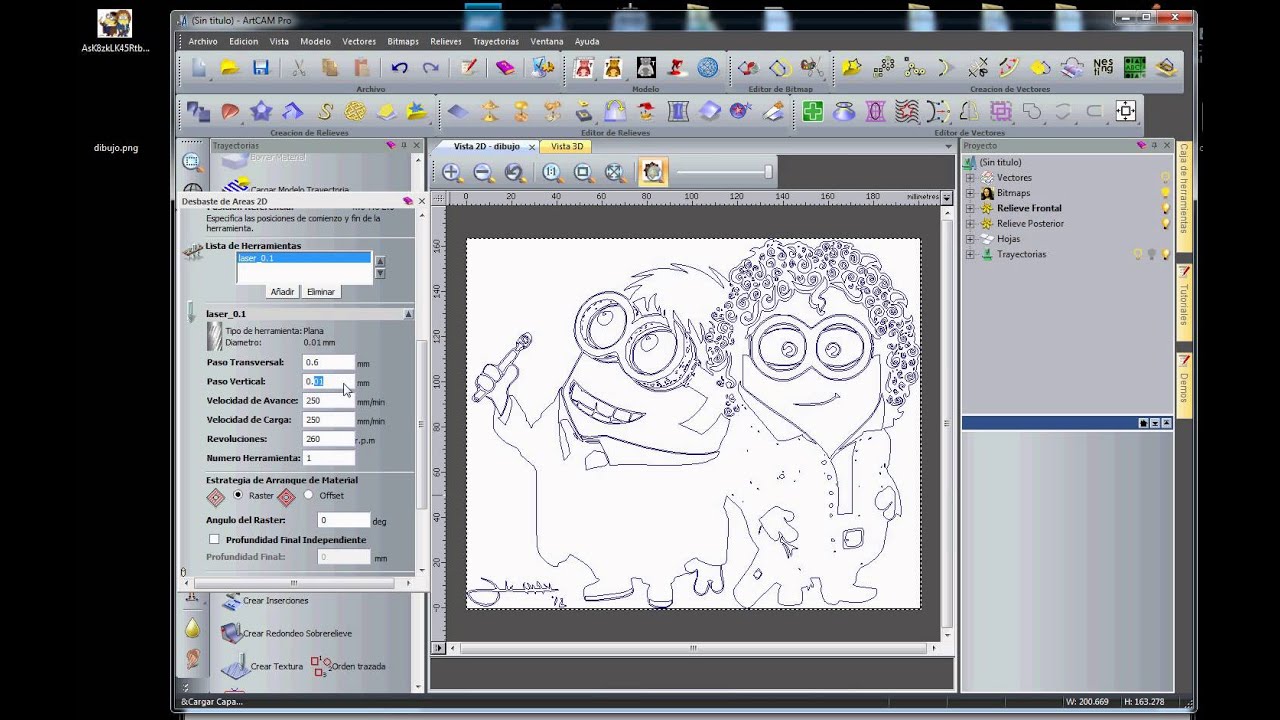The height and width of the screenshot is (720, 1280).
Task: Open the view tabs dropdown arrow
Action: tap(948, 146)
